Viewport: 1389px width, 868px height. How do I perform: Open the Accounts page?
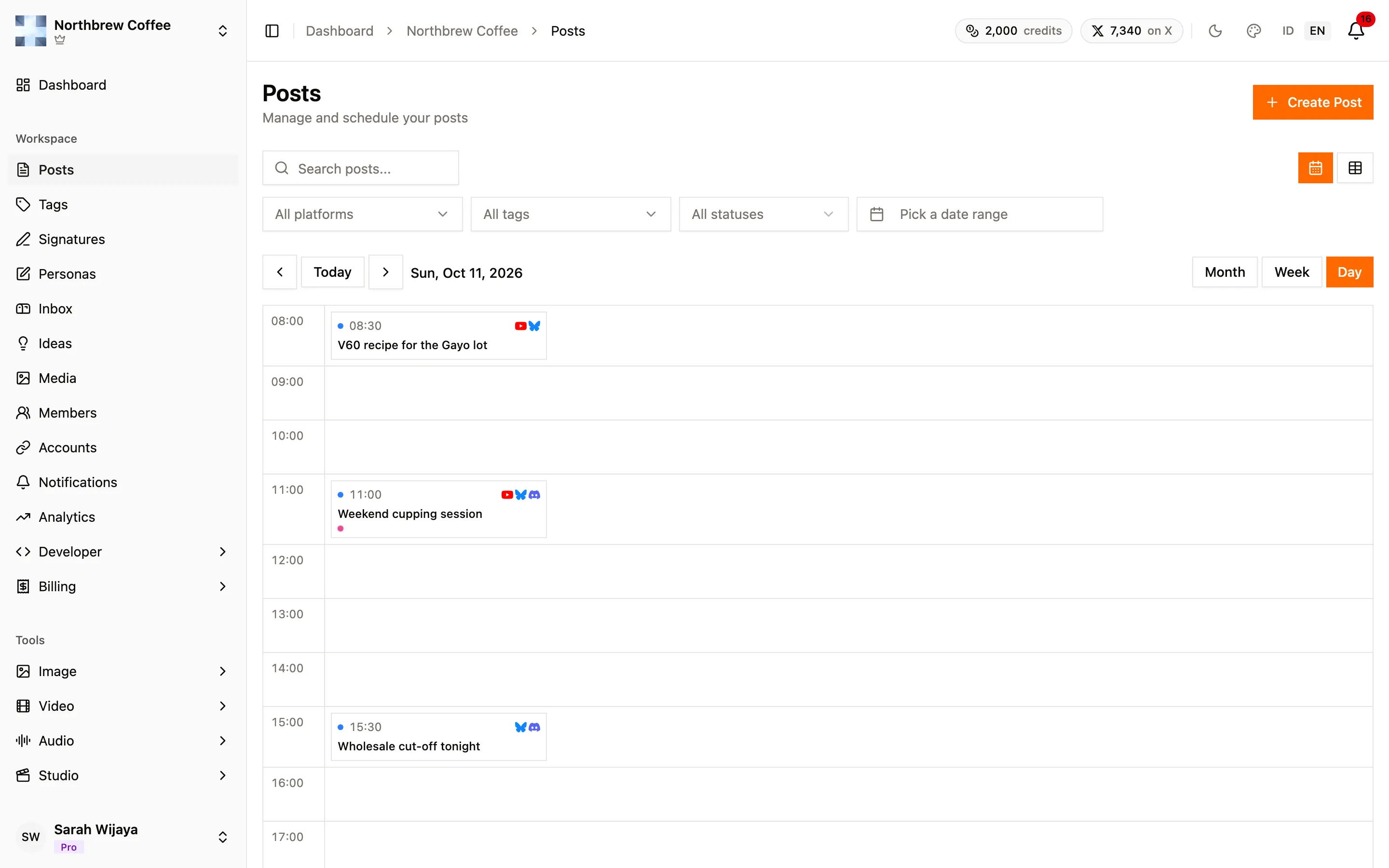coord(122,448)
